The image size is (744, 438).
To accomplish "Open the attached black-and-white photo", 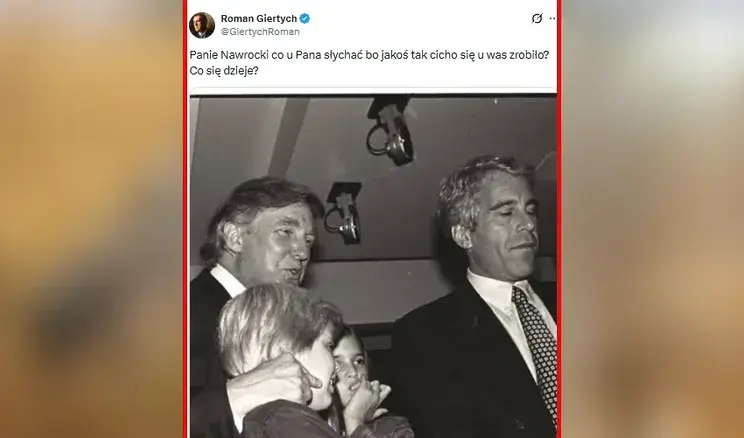I will [x=373, y=266].
